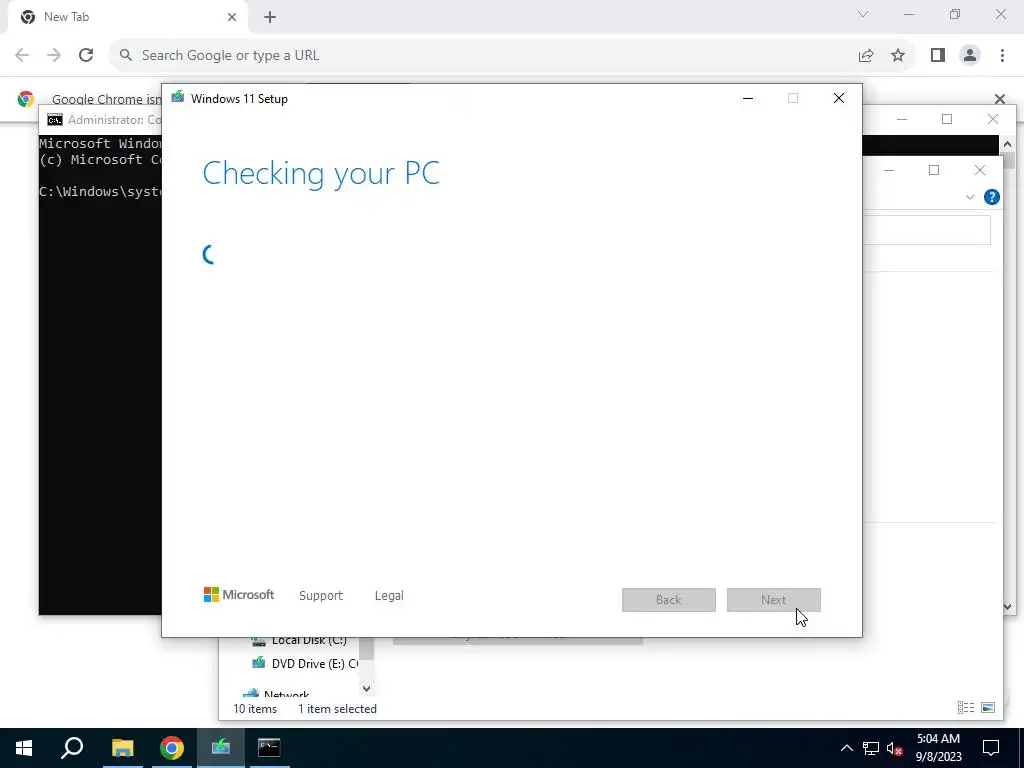Open taskbar search
Screen dimensions: 1024x768
72,748
